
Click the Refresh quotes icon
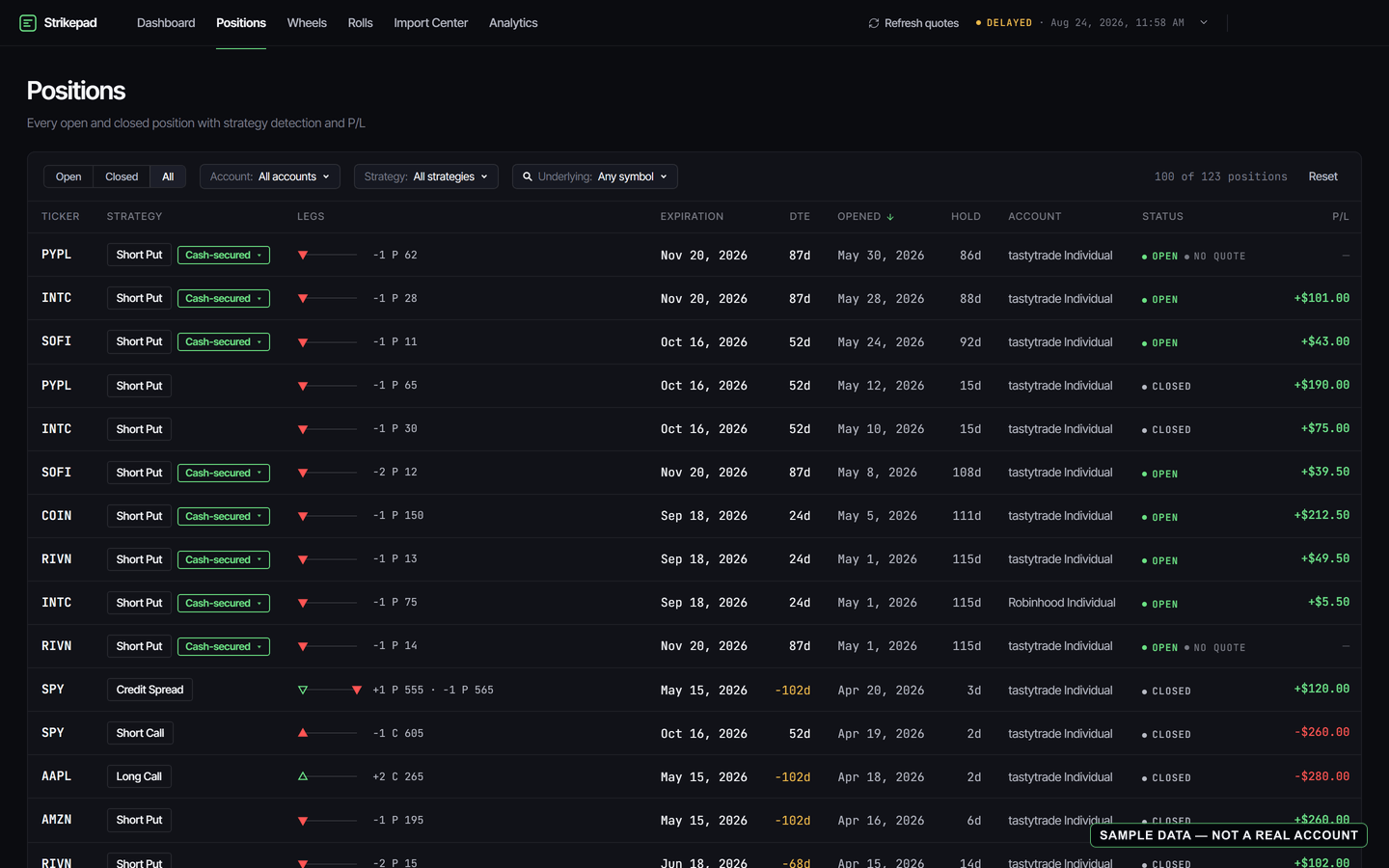[874, 23]
